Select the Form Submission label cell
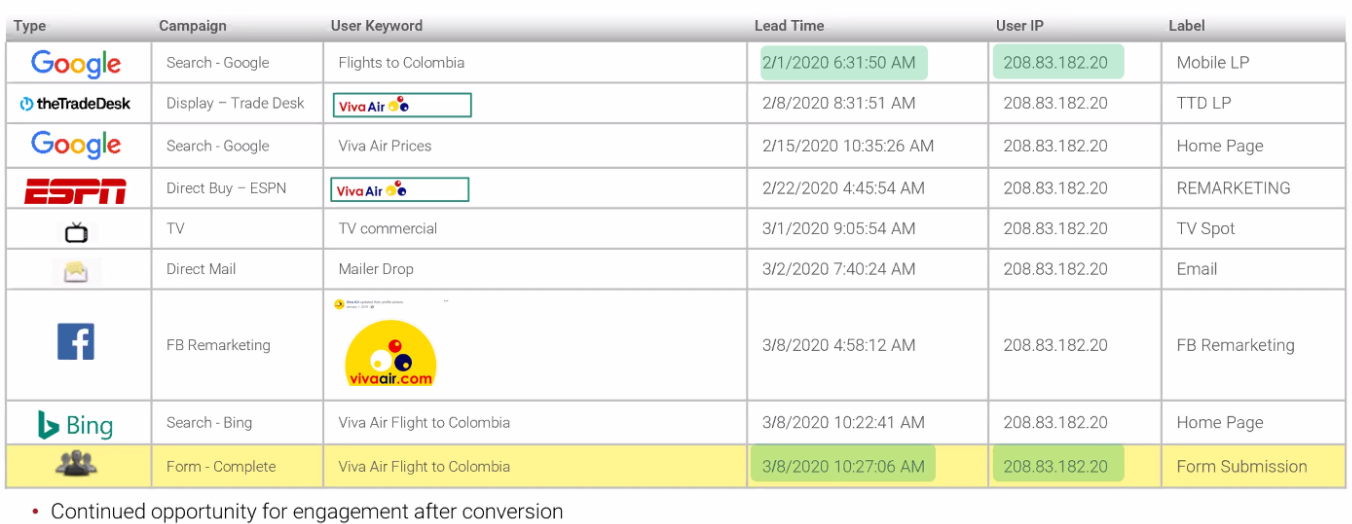Viewport: 1352px width, 524px height. pos(1241,466)
